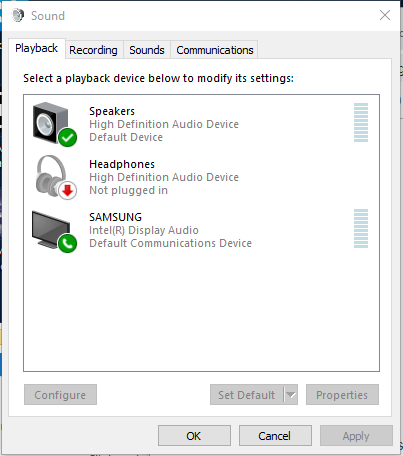403x456 pixels.
Task: Click the Configure button
Action: 60,395
